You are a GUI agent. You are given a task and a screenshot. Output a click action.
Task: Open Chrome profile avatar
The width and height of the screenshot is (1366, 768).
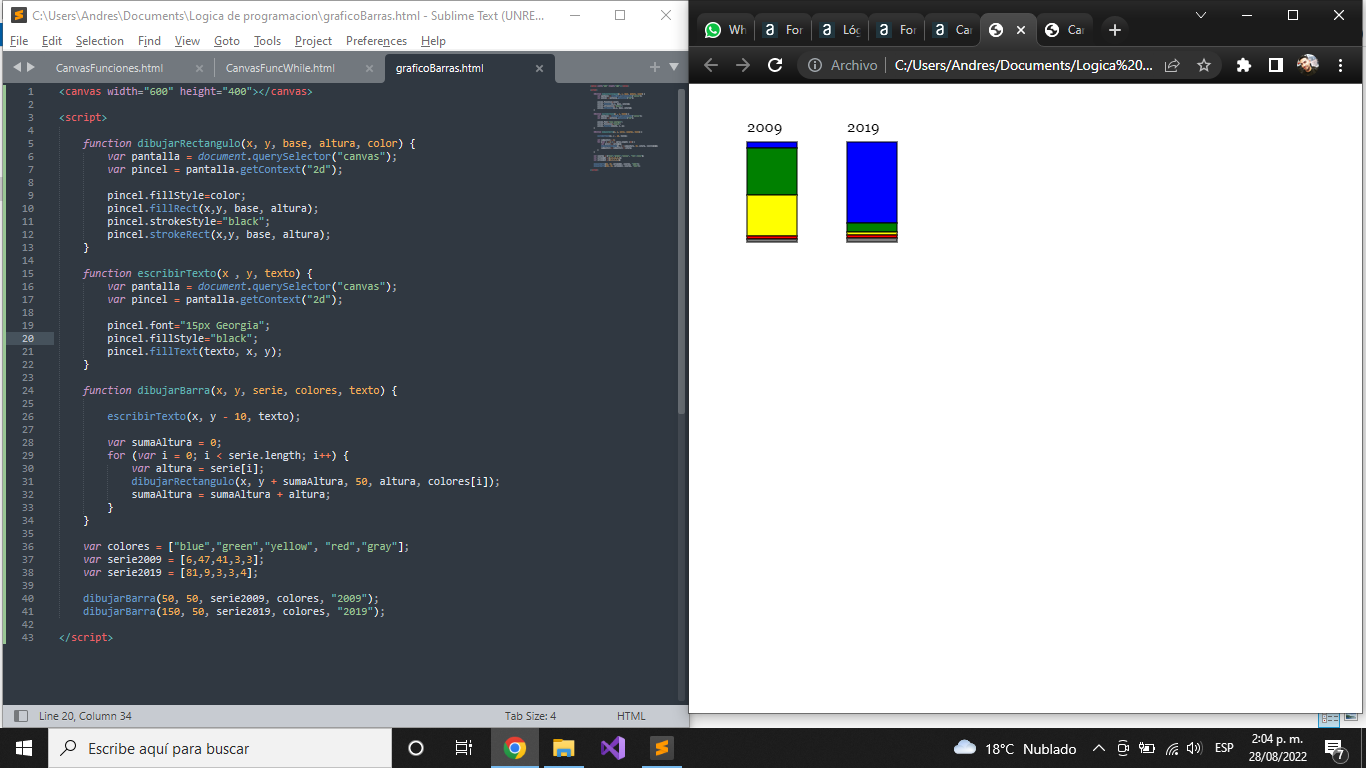click(1308, 65)
